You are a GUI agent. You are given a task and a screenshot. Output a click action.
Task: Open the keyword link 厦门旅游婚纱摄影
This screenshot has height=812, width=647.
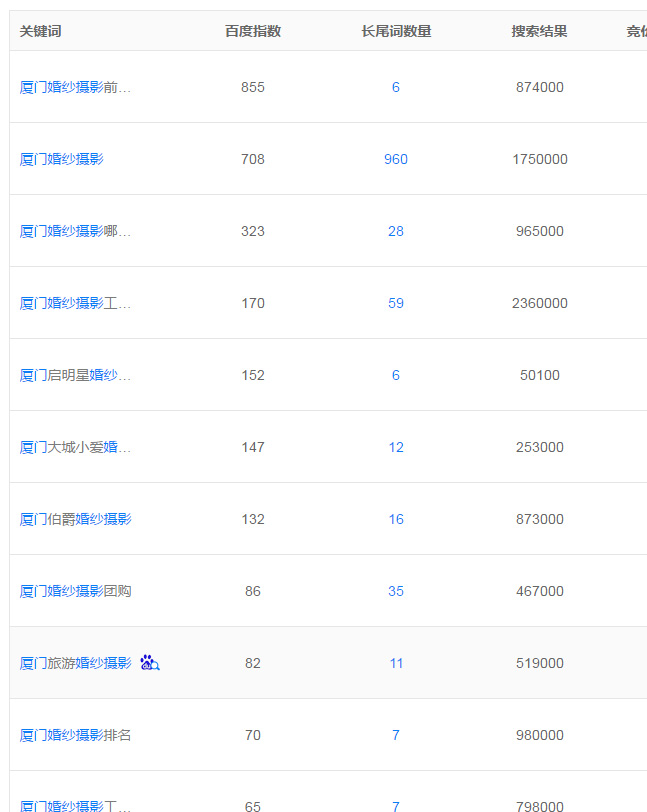click(76, 663)
